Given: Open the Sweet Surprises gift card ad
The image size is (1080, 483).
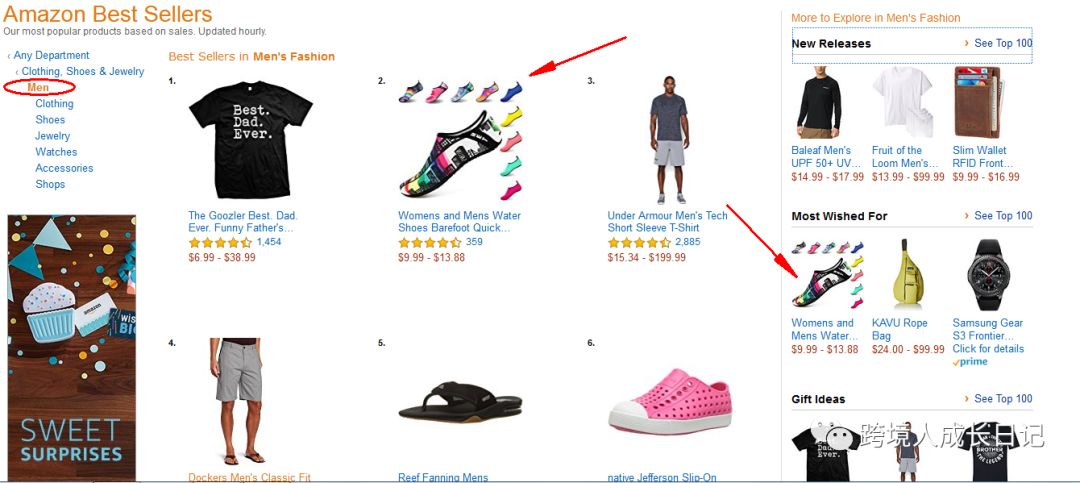Looking at the screenshot, I should point(72,347).
